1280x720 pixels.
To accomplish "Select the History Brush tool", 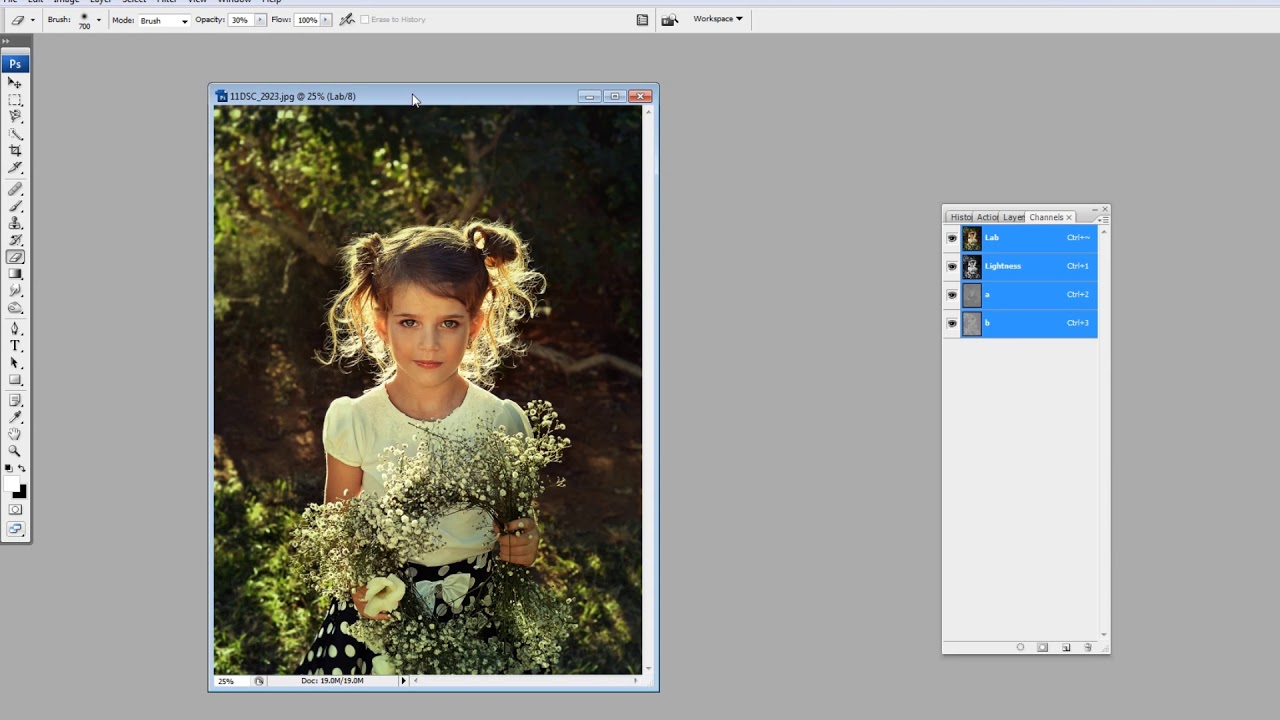I will (15, 240).
